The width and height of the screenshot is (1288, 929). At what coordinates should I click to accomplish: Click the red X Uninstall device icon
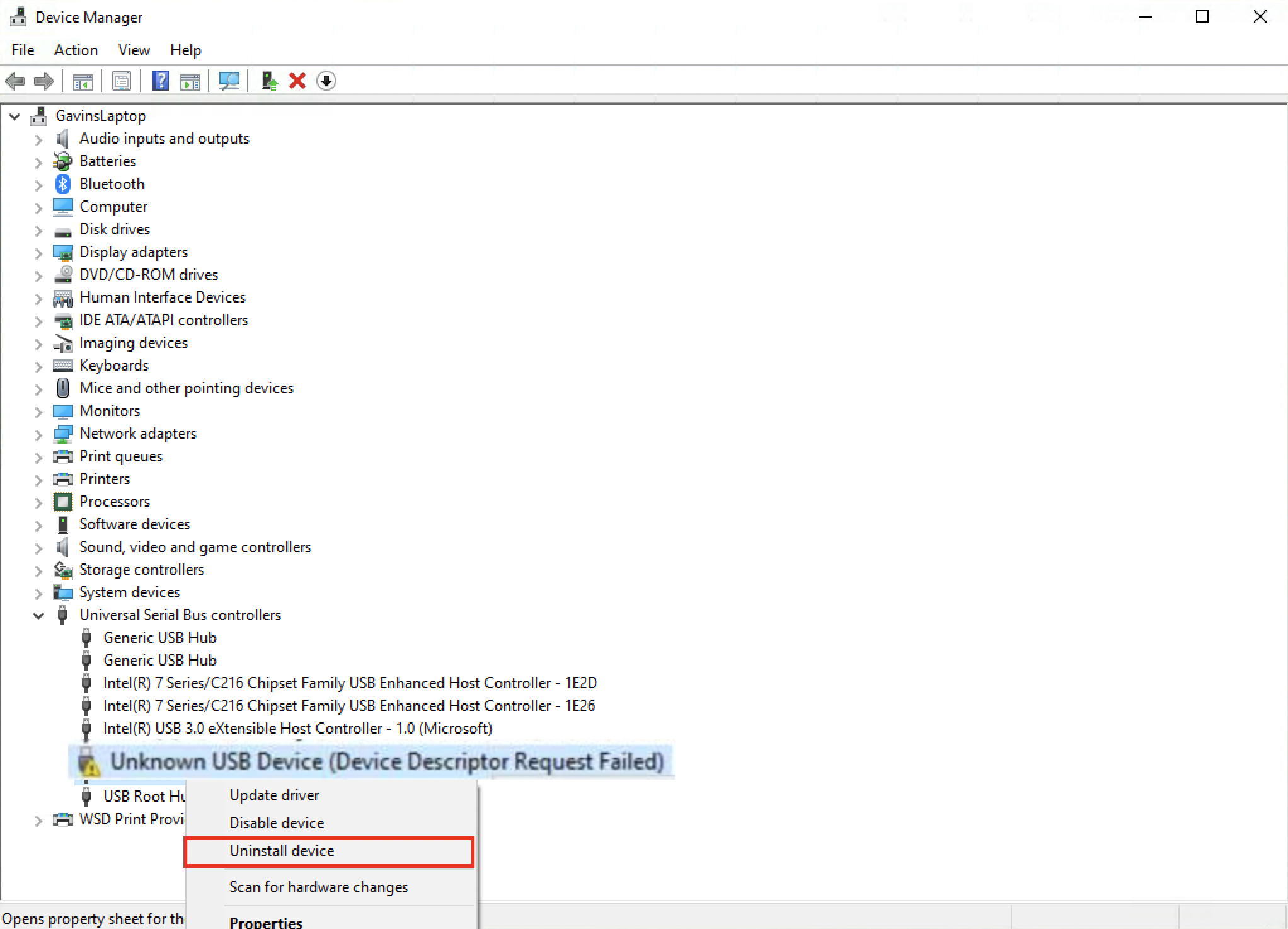pos(297,81)
